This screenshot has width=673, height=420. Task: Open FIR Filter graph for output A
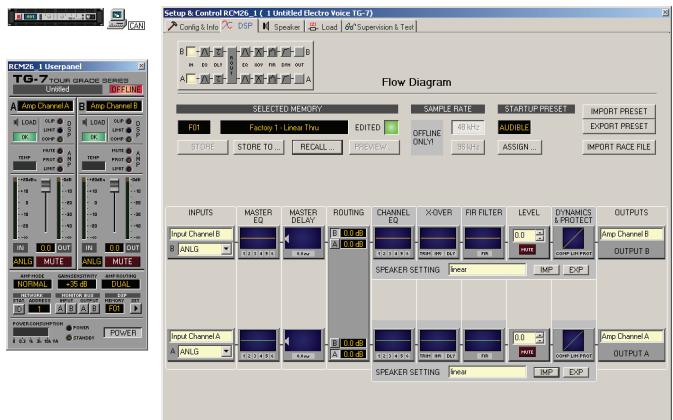[x=483, y=341]
